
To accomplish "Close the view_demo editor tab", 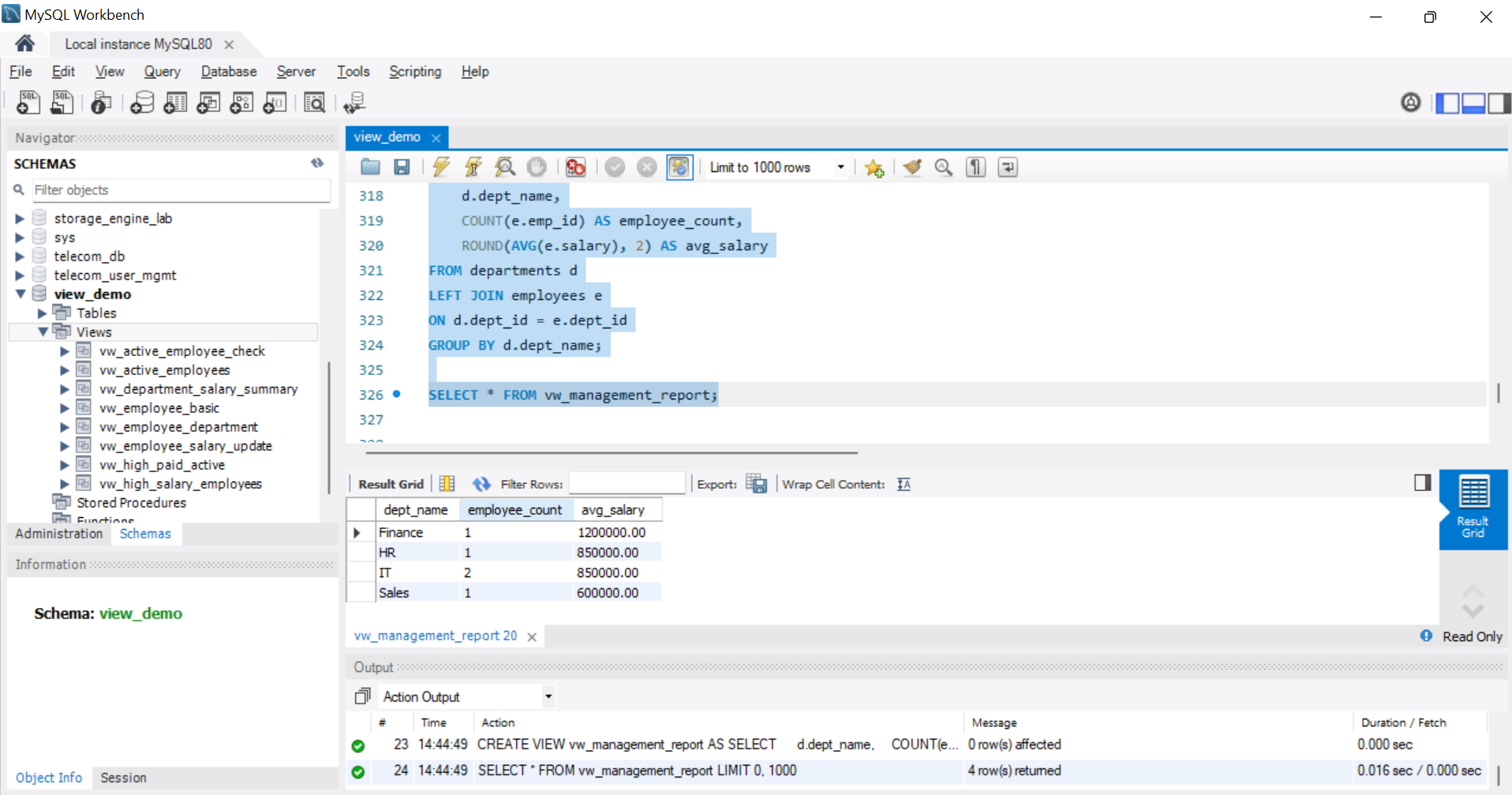I will (436, 137).
